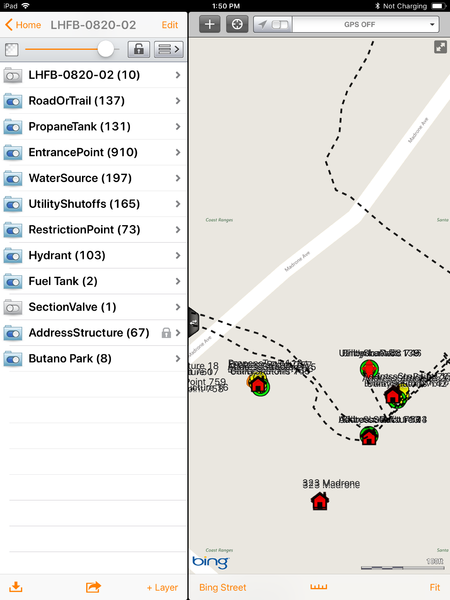Expand LHFB-0820-02 (10) row chevron

(178, 75)
